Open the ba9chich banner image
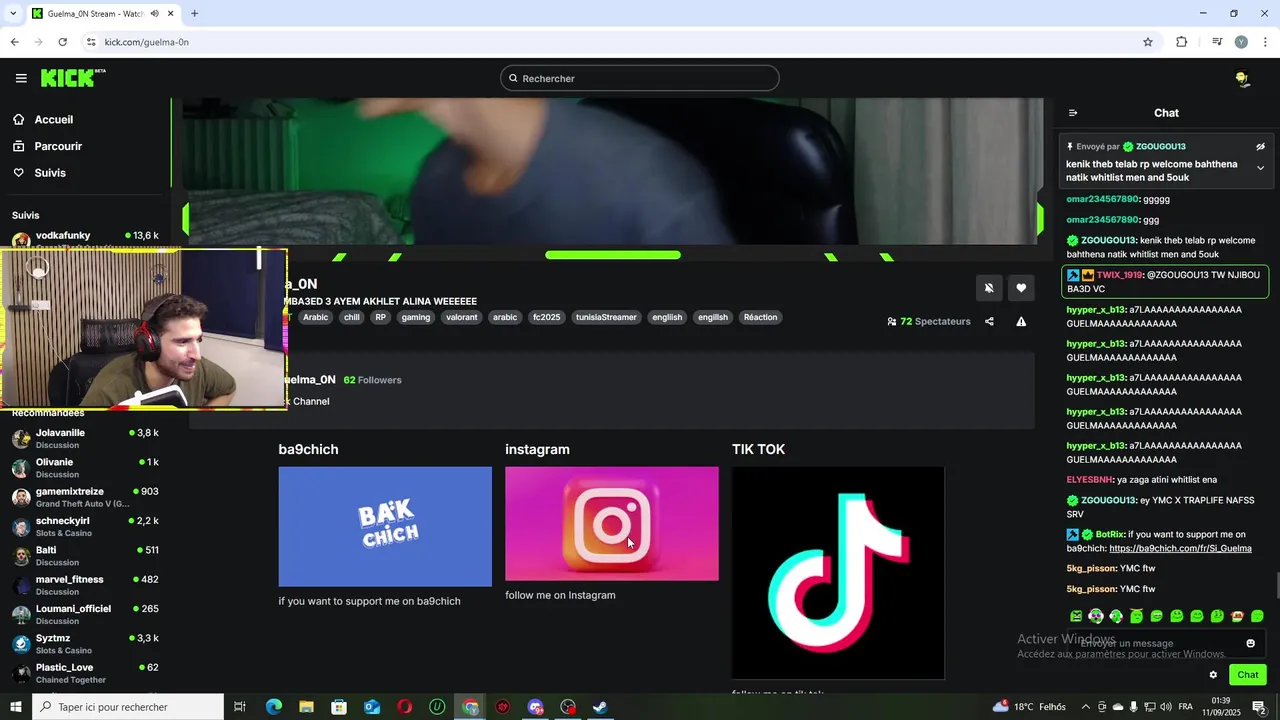 pyautogui.click(x=385, y=526)
